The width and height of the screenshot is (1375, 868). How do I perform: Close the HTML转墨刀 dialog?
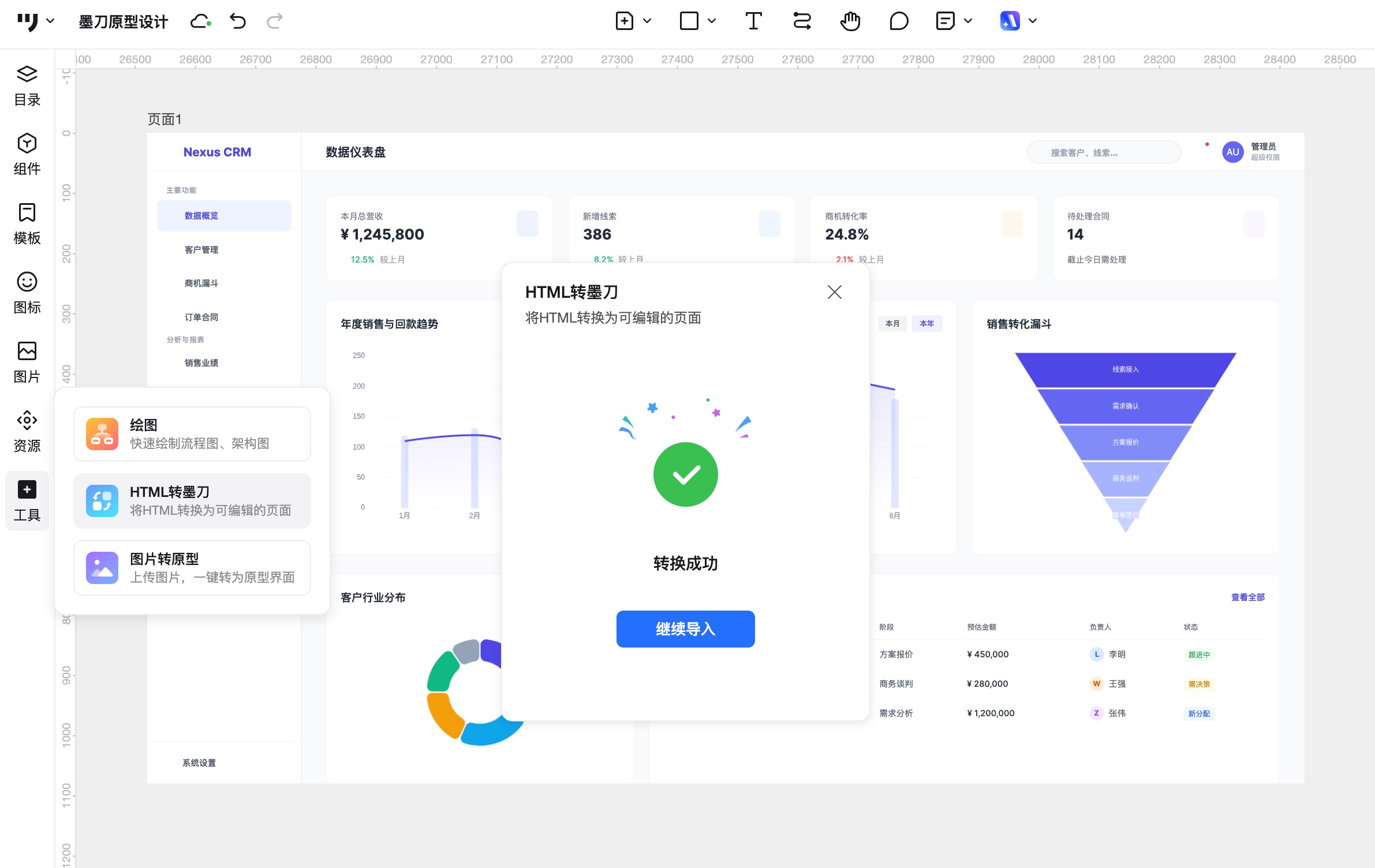click(x=834, y=292)
